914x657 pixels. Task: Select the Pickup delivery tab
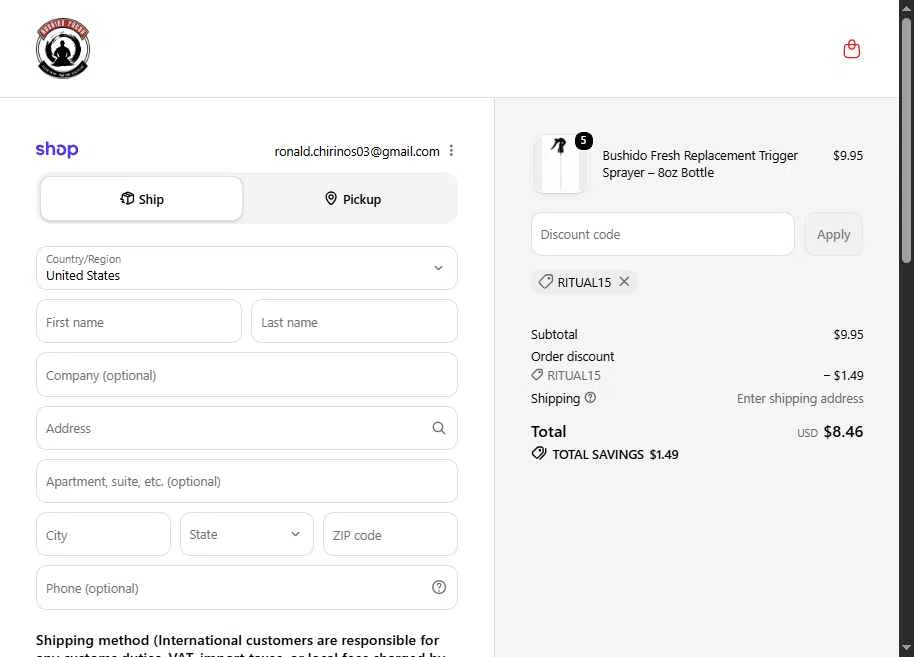353,199
